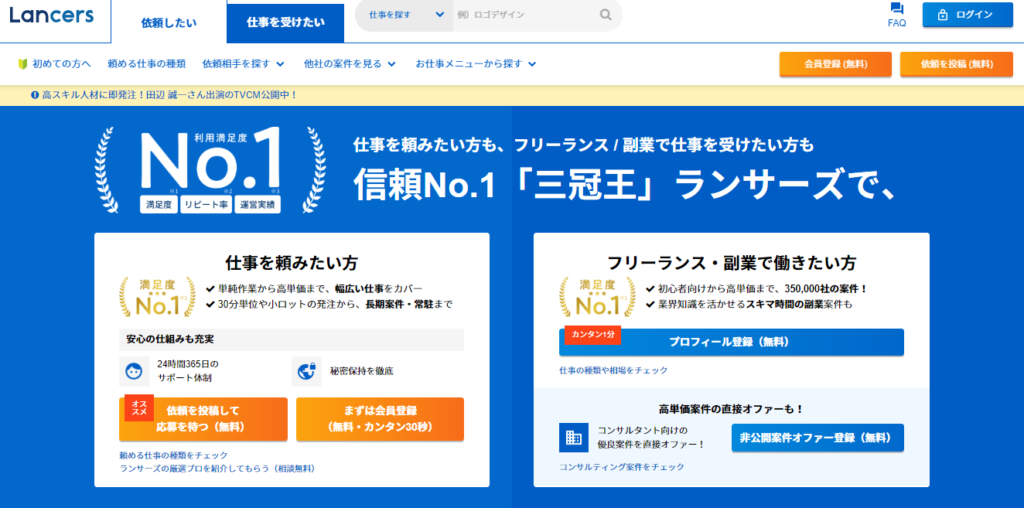Open ランサーズの厳選プロを紹介してもらう link
The width and height of the screenshot is (1024, 508).
pos(217,469)
